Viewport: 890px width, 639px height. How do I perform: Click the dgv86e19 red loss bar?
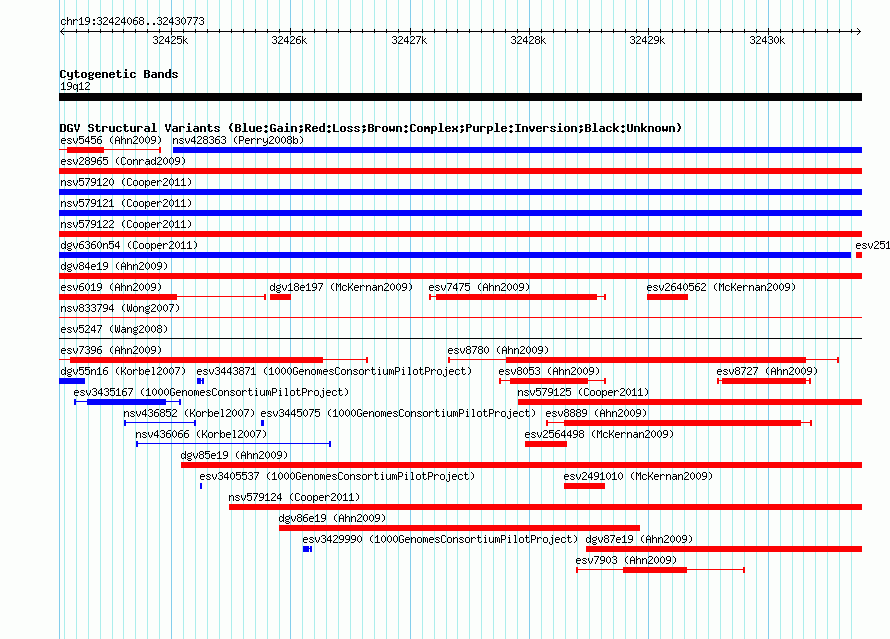coord(459,528)
